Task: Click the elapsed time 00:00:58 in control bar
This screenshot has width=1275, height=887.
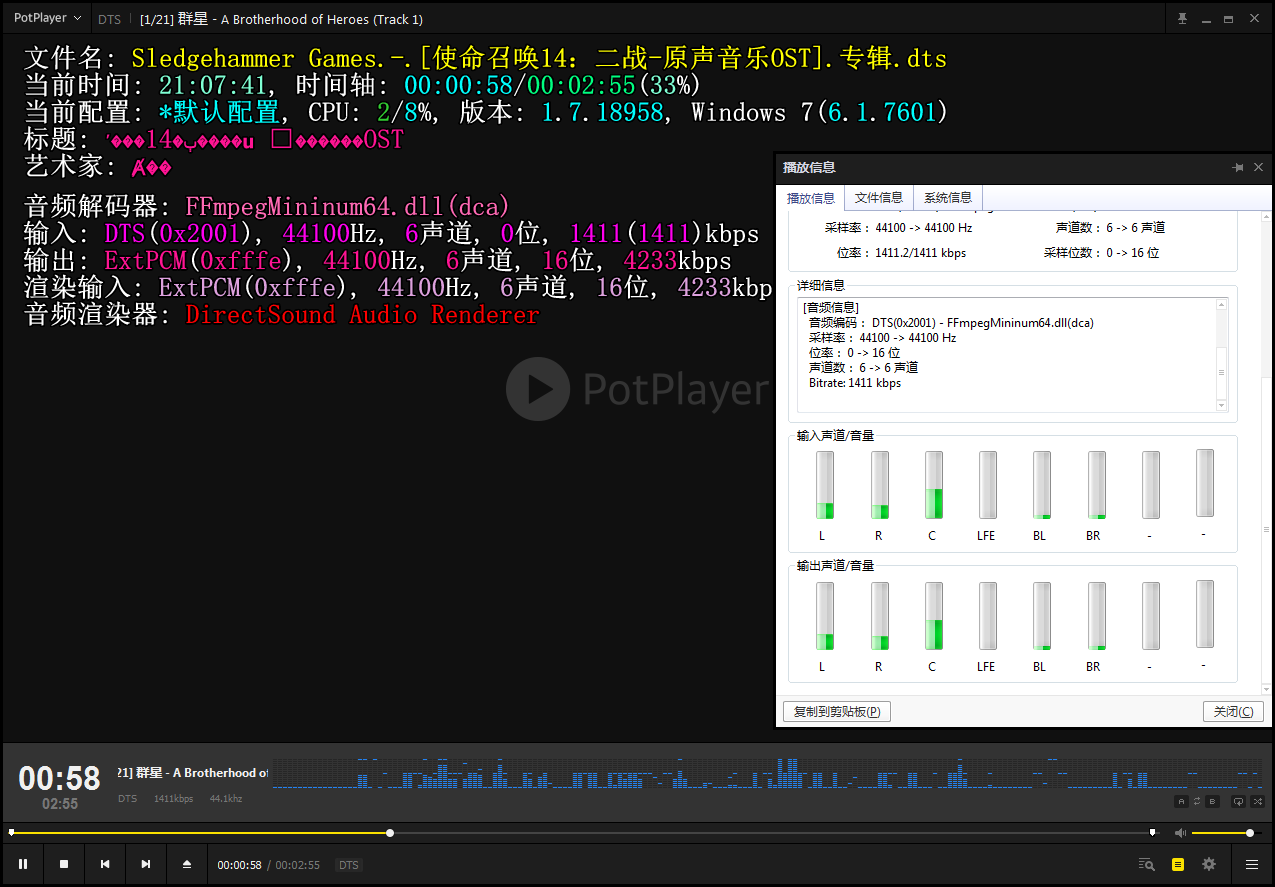Action: point(239,865)
